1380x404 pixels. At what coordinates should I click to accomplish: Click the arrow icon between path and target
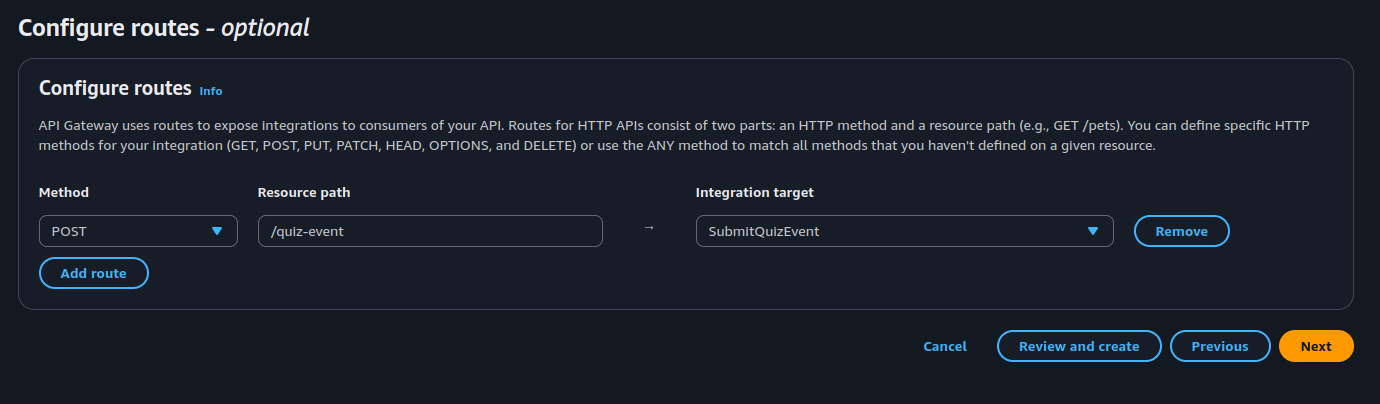(x=649, y=228)
